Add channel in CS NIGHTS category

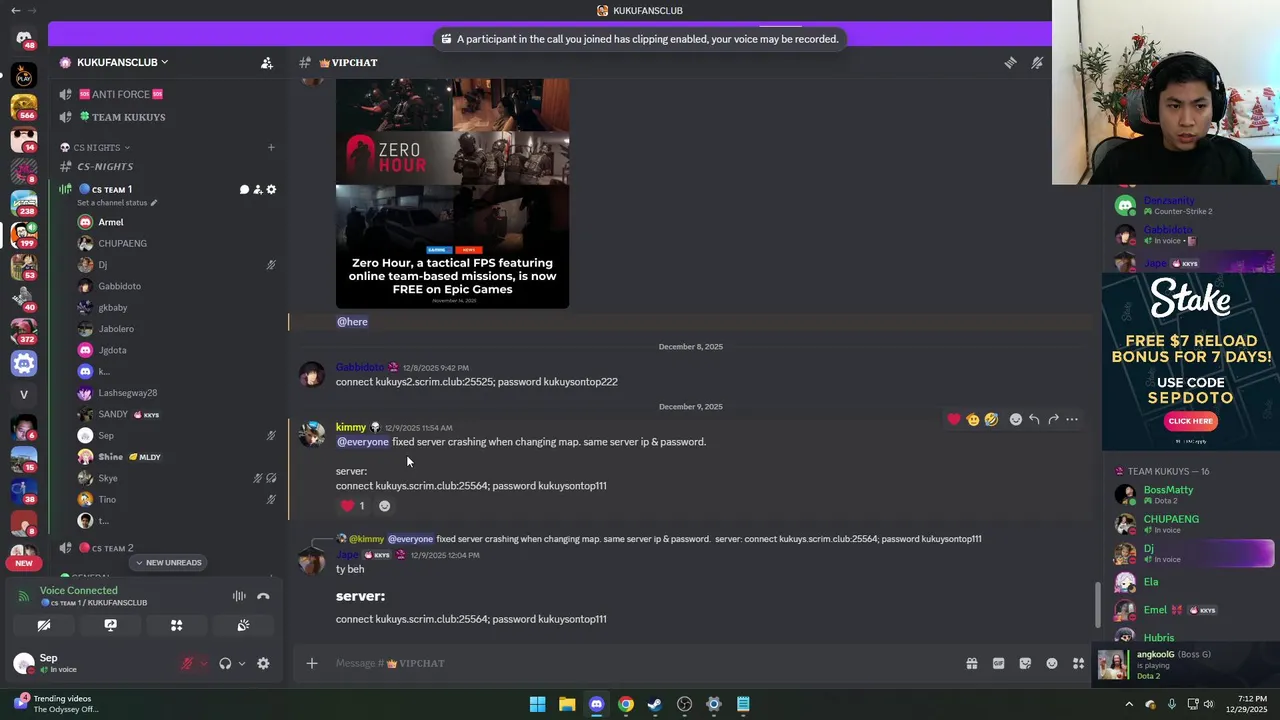271,147
